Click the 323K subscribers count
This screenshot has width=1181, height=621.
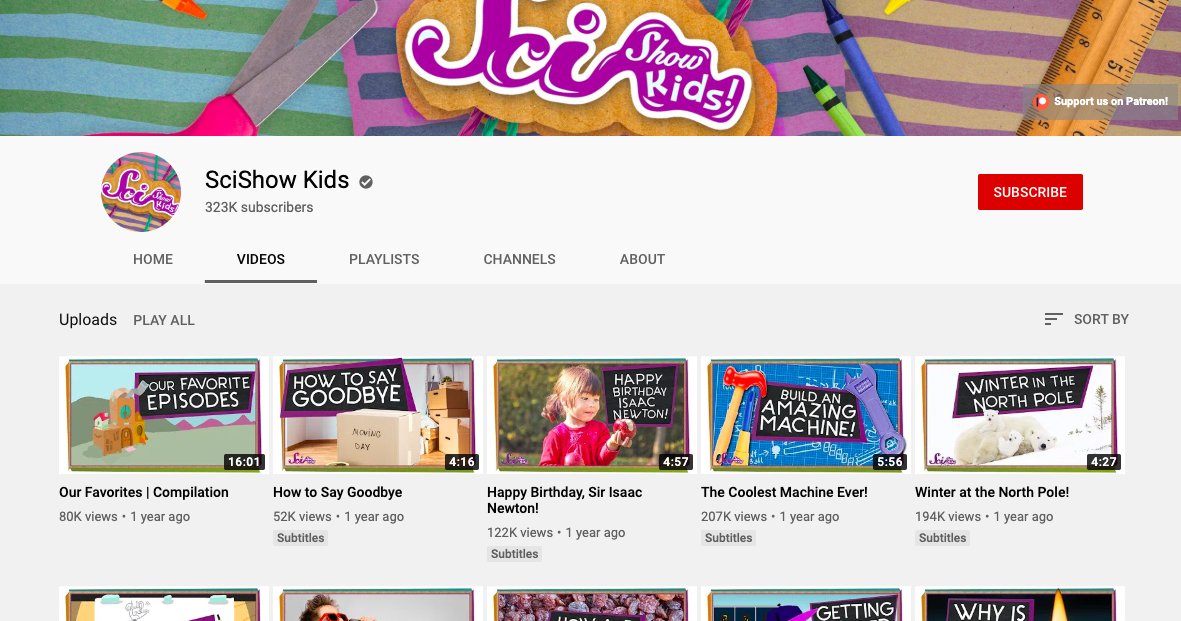pyautogui.click(x=259, y=207)
